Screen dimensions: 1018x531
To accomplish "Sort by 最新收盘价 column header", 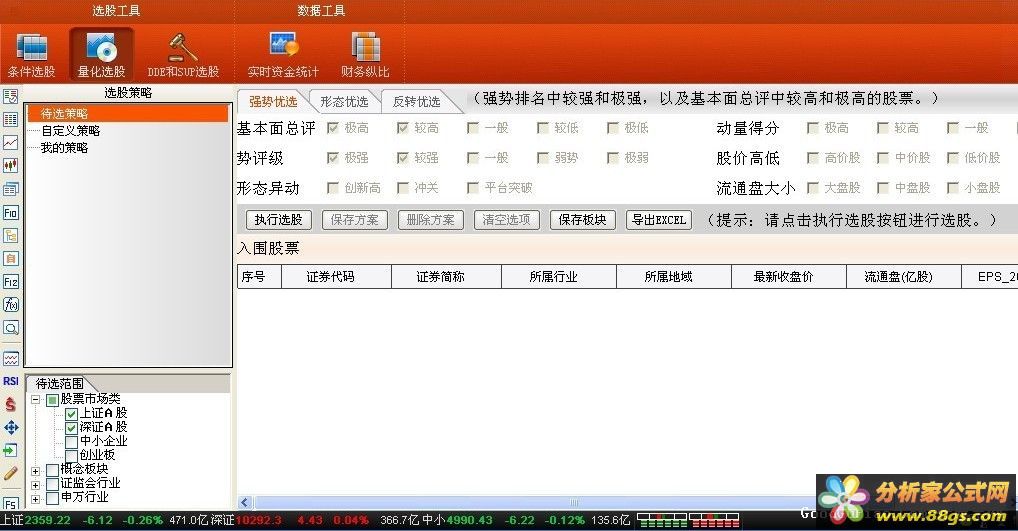I will [x=789, y=277].
